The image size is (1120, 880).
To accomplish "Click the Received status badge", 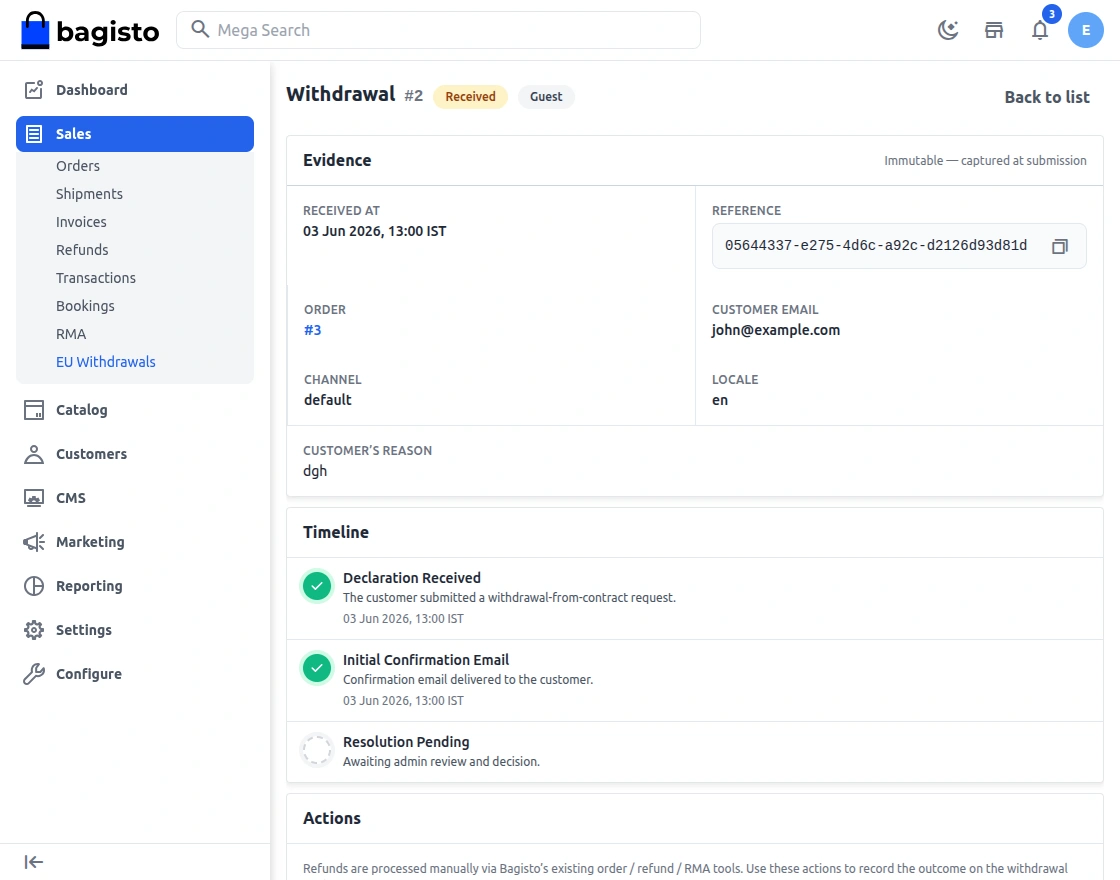I will [x=470, y=96].
